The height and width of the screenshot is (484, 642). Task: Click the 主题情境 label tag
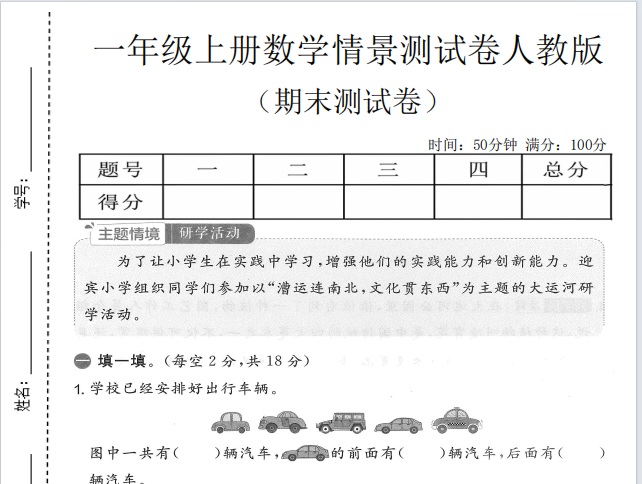[x=127, y=234]
